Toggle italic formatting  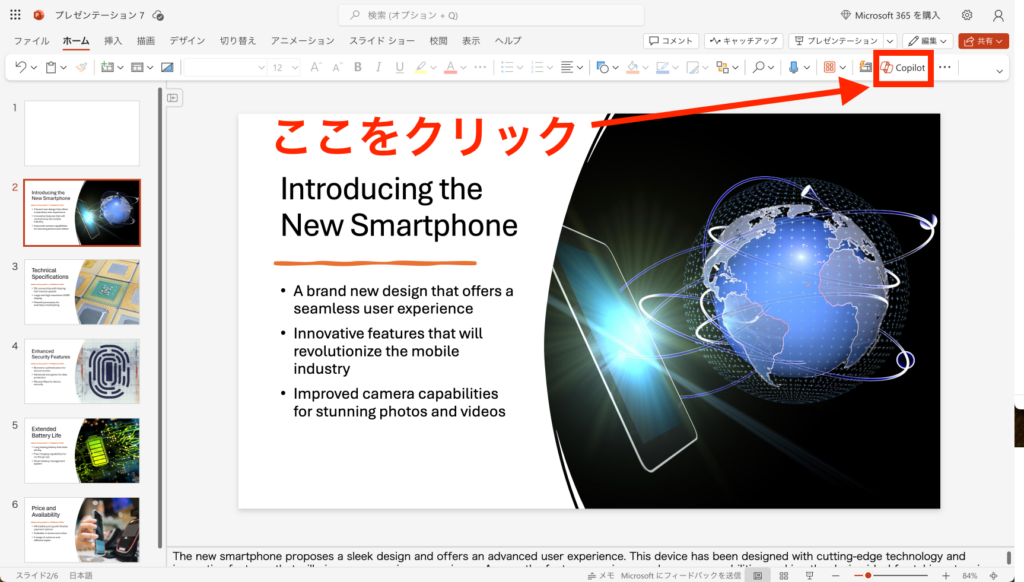378,68
